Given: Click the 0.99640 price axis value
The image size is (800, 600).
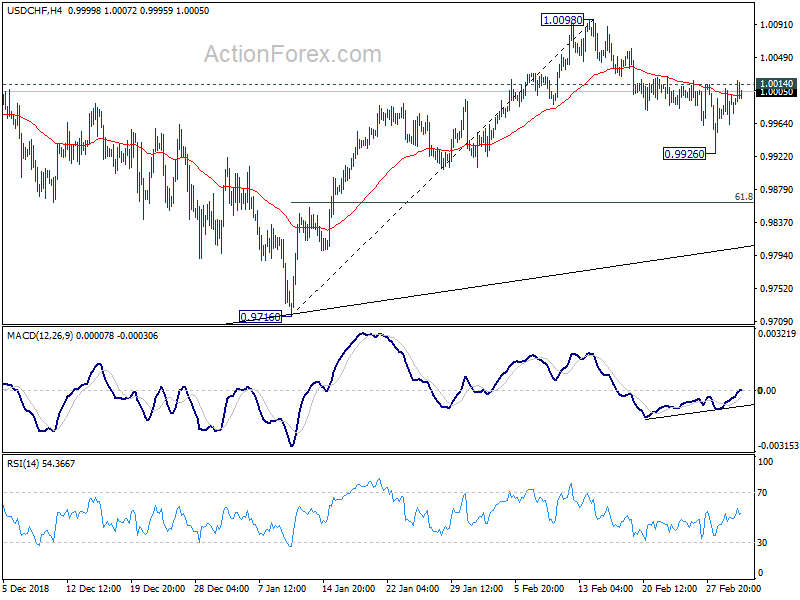Looking at the screenshot, I should click(777, 123).
